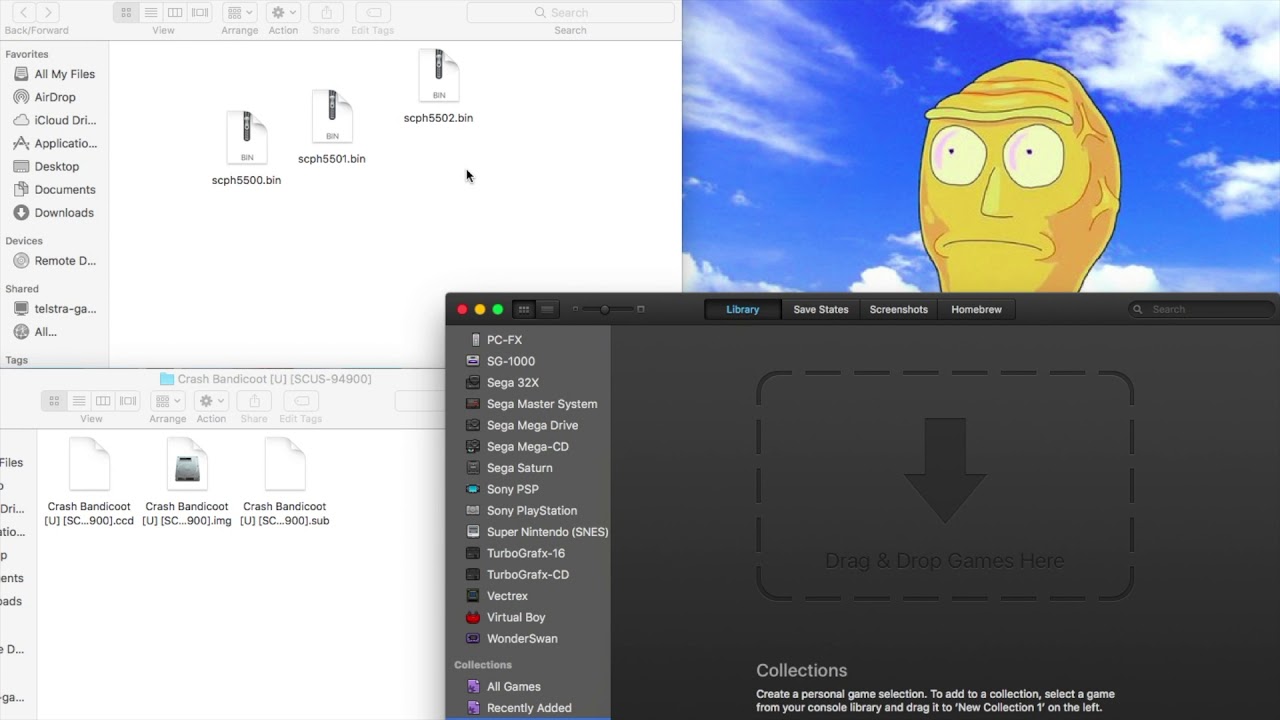Open Arrange dropdown in top Finder

(239, 12)
